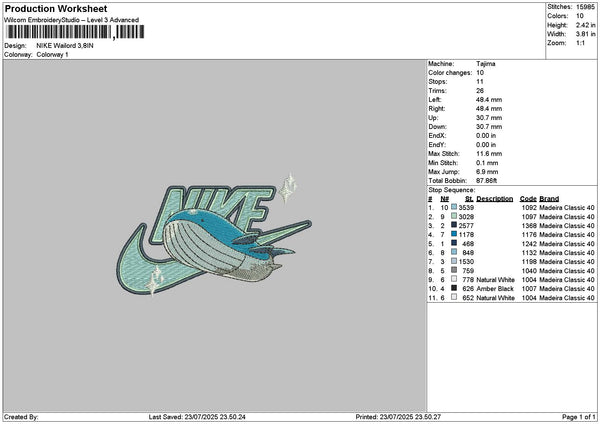Click the design name 'NIKE Wailord 3,8IN'
600x424 pixels.
point(65,46)
